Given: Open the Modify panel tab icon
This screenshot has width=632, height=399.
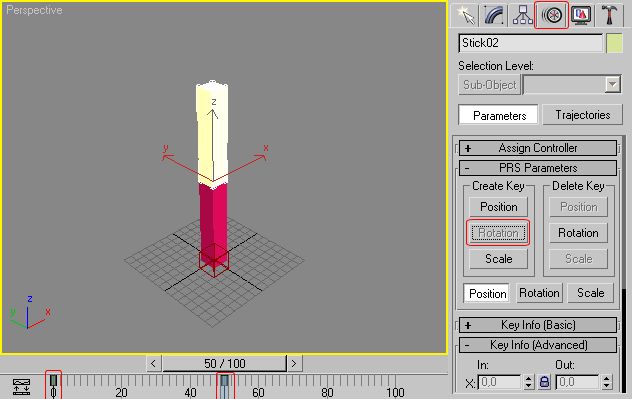Looking at the screenshot, I should (495, 15).
